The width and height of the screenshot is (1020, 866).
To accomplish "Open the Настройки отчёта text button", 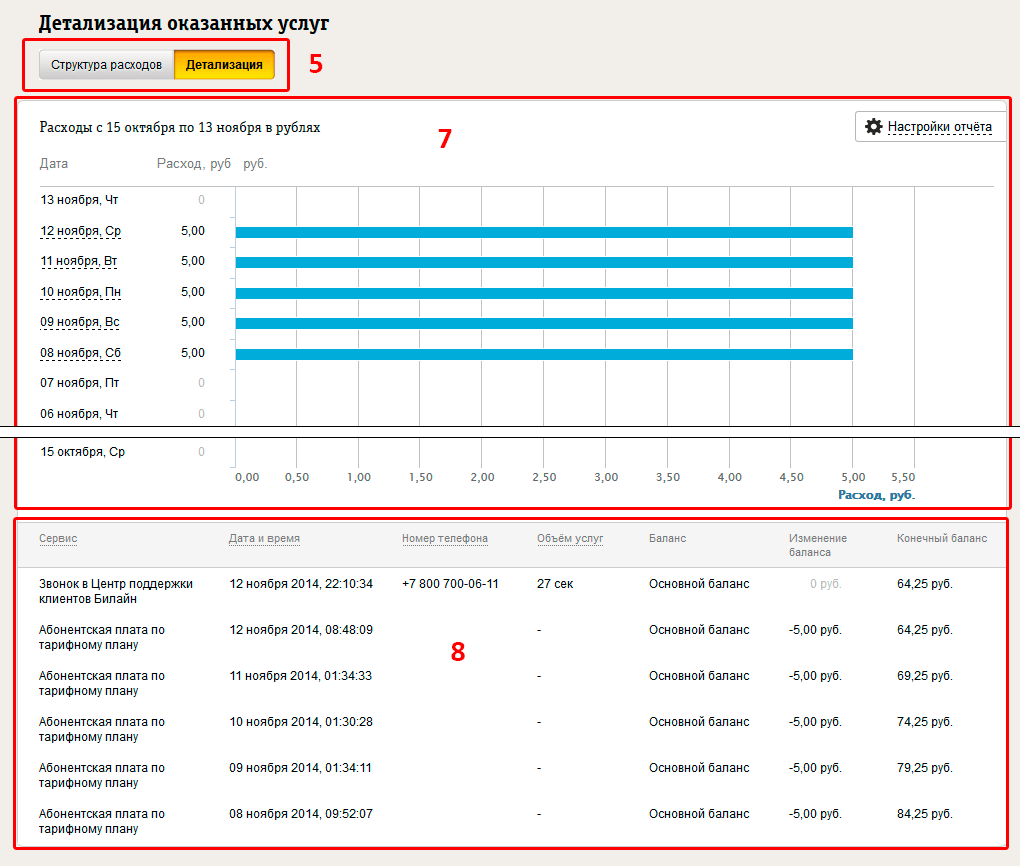I will 939,127.
